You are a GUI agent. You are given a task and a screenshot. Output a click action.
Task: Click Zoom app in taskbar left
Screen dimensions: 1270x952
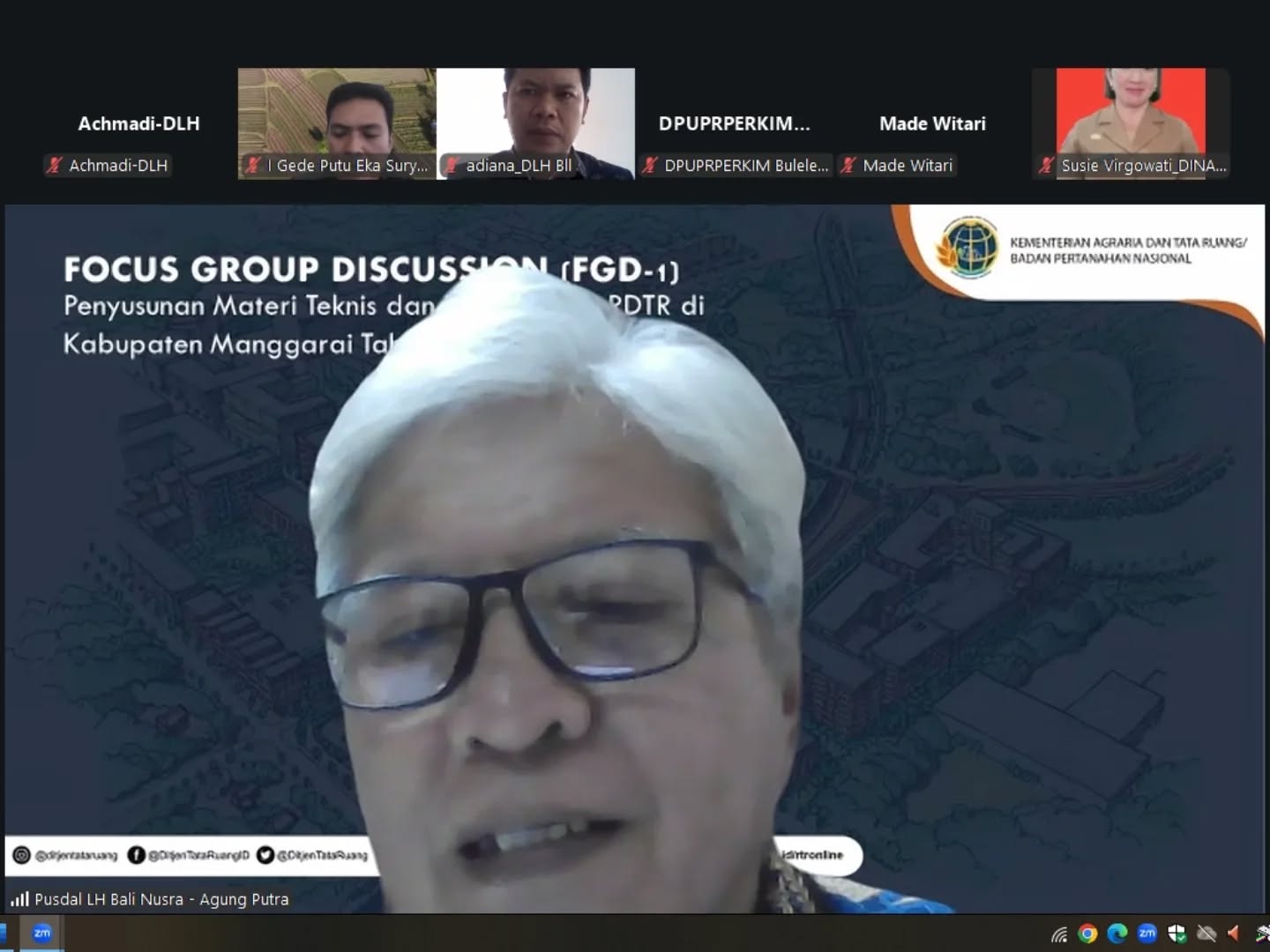41,933
